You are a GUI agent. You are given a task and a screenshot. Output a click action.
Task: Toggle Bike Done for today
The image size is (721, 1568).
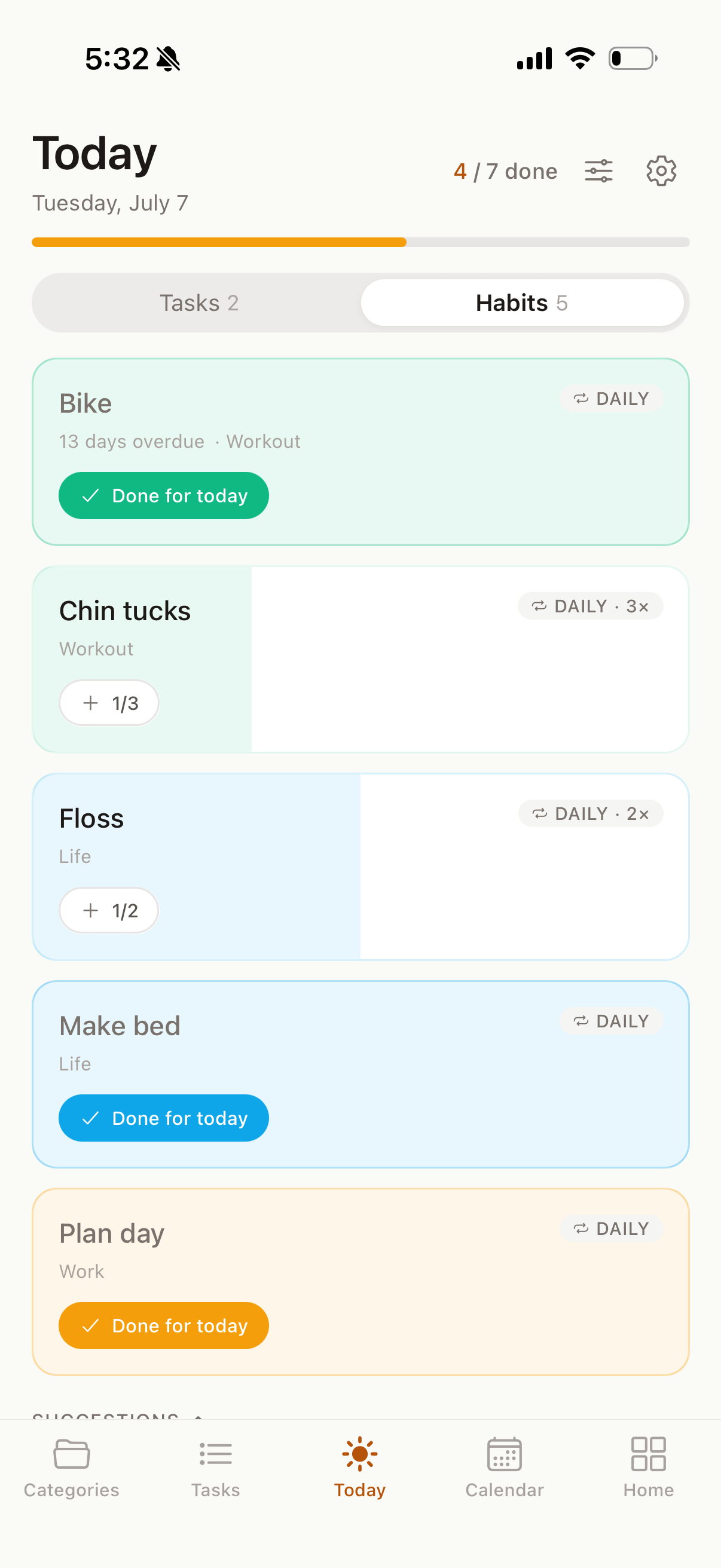pyautogui.click(x=164, y=496)
